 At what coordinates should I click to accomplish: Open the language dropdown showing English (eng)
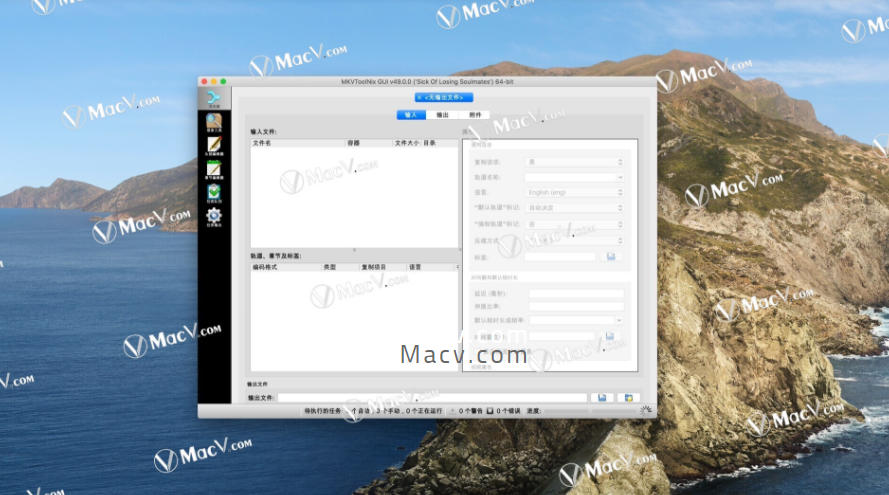(x=574, y=193)
